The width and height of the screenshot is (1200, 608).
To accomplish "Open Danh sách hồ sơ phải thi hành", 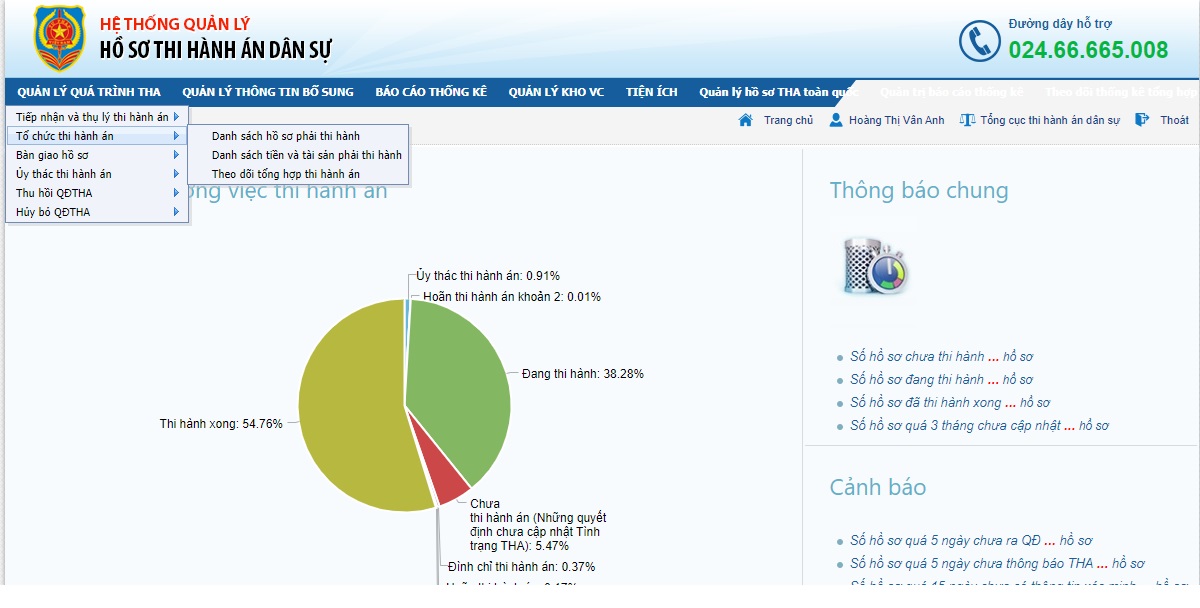I will [286, 136].
